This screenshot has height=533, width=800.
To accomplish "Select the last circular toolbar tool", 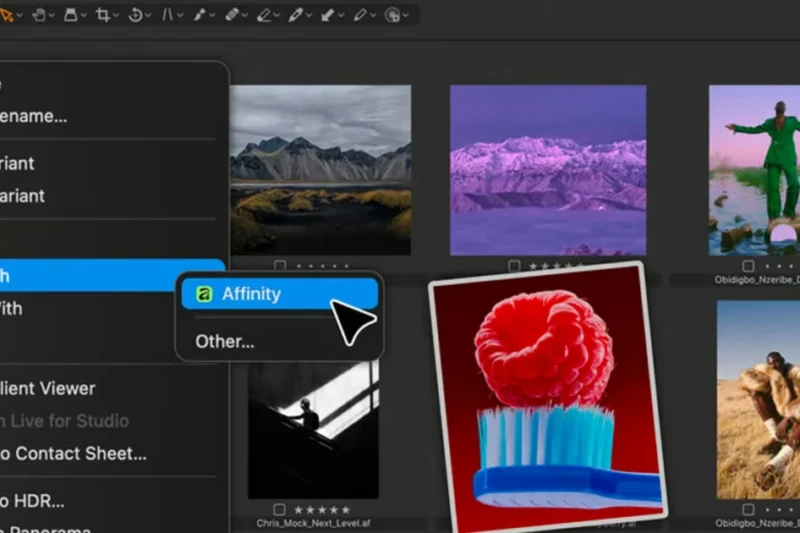I will pyautogui.click(x=392, y=15).
